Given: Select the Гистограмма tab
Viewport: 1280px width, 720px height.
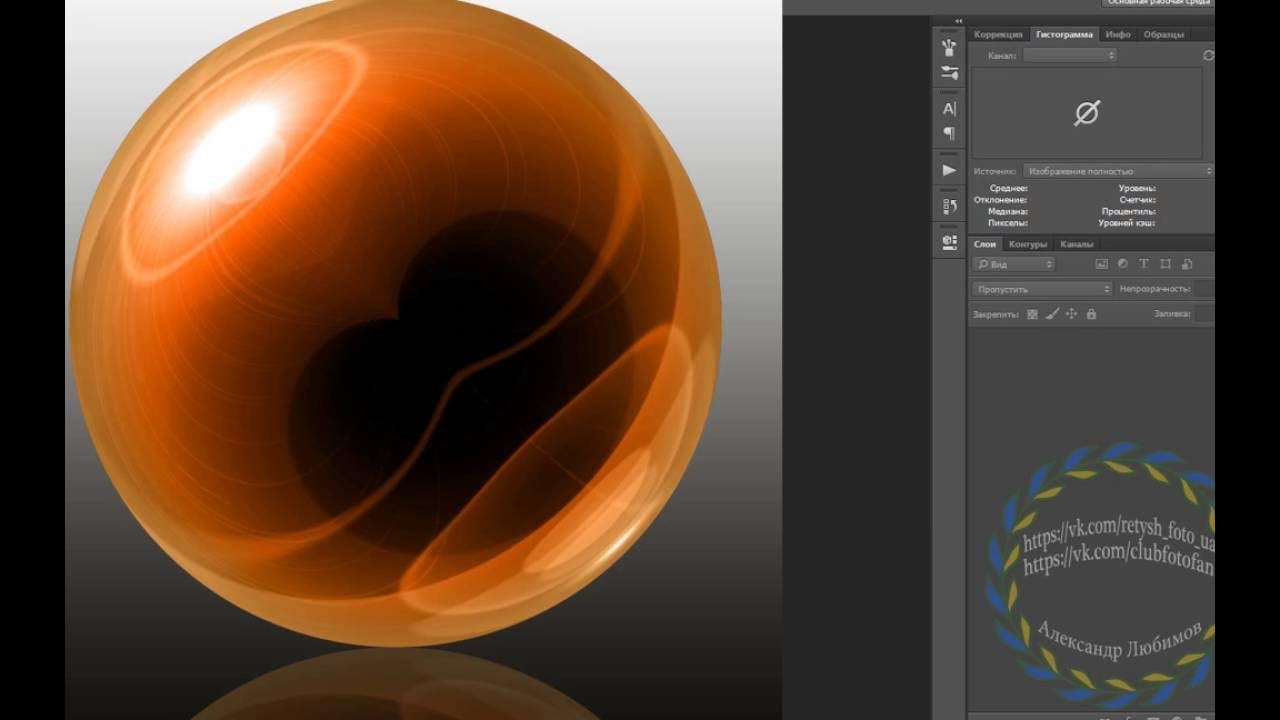Looking at the screenshot, I should coord(1064,34).
